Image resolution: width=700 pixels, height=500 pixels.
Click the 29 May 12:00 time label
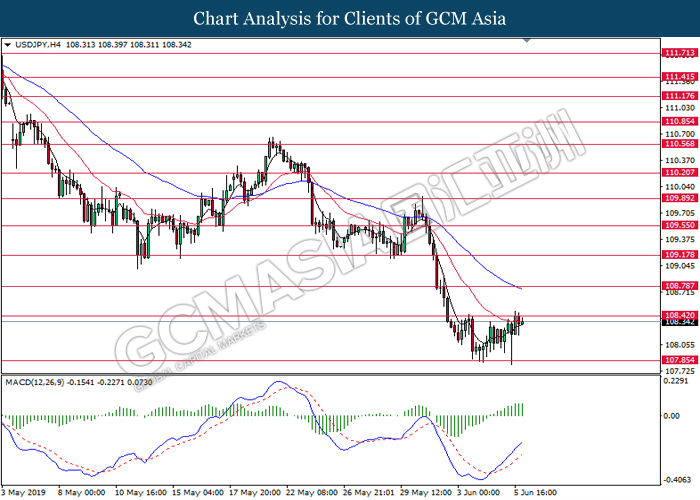[426, 493]
